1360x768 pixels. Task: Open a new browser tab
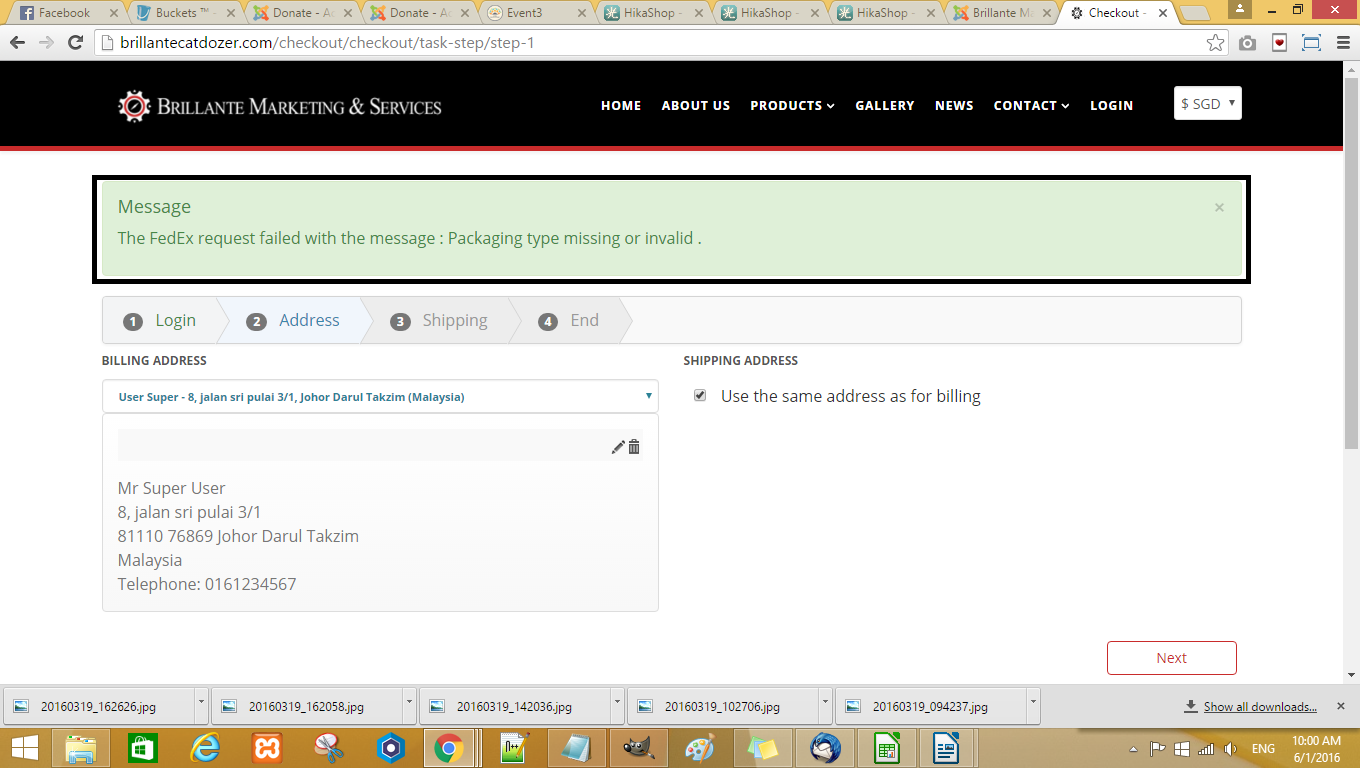point(1195,13)
